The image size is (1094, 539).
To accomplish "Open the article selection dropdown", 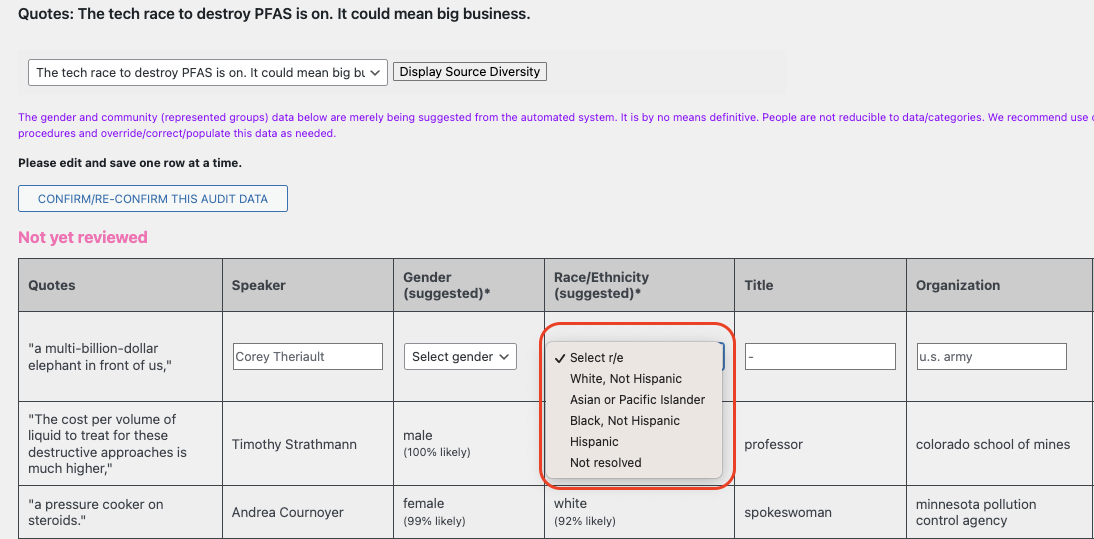I will pos(207,72).
